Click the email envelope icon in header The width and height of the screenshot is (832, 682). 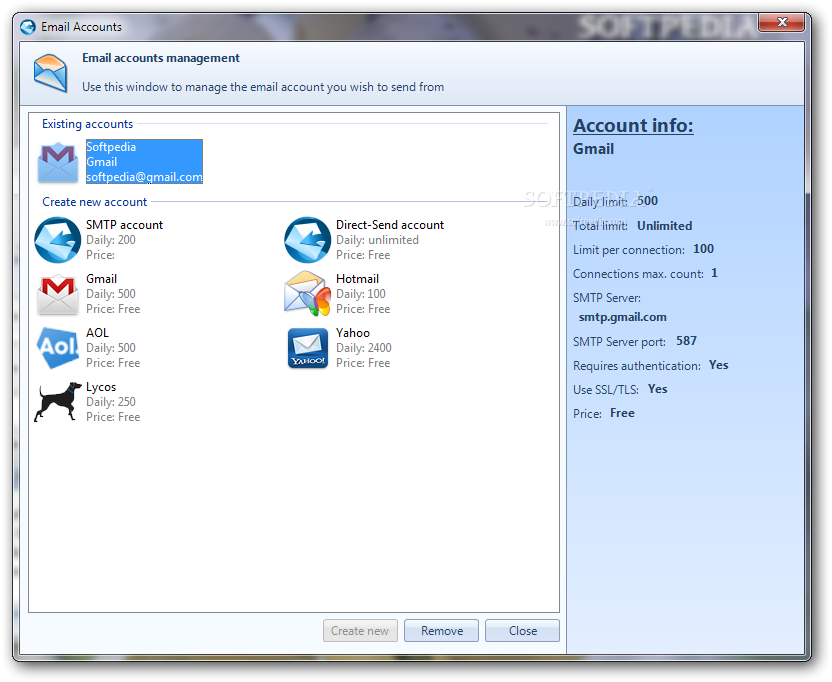pos(50,73)
